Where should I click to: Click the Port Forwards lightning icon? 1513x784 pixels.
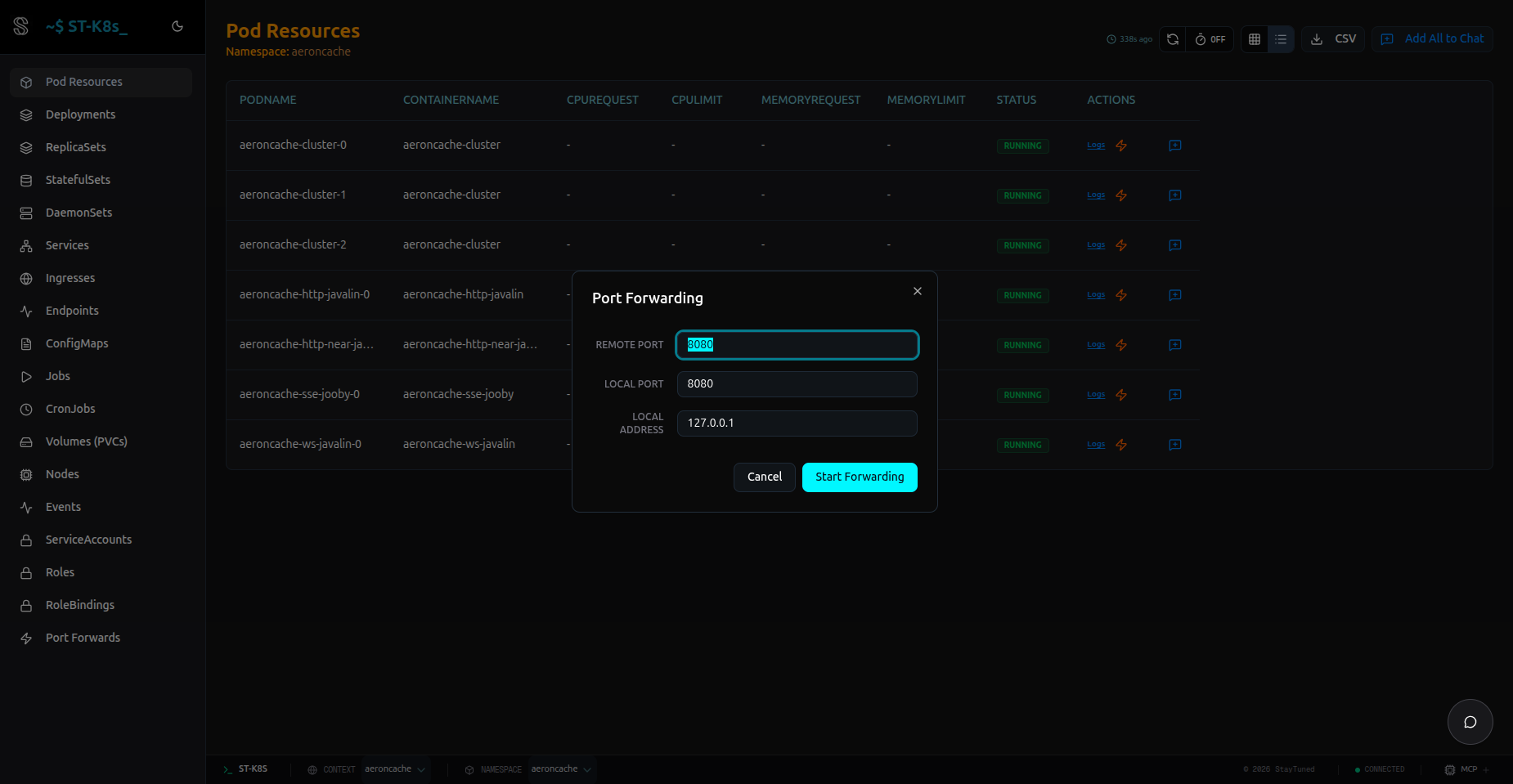click(26, 638)
